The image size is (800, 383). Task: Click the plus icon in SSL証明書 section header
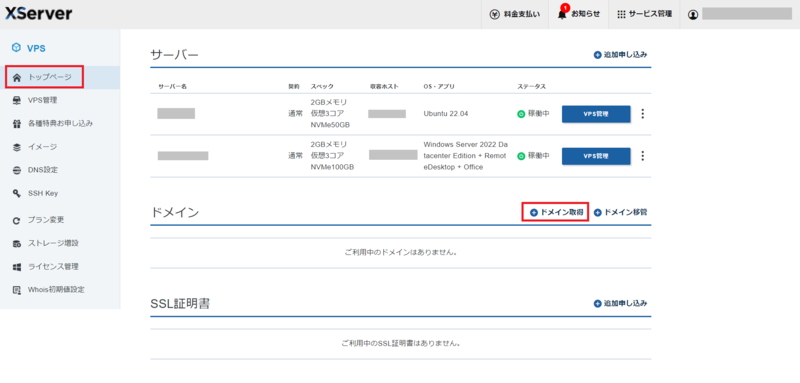click(597, 303)
